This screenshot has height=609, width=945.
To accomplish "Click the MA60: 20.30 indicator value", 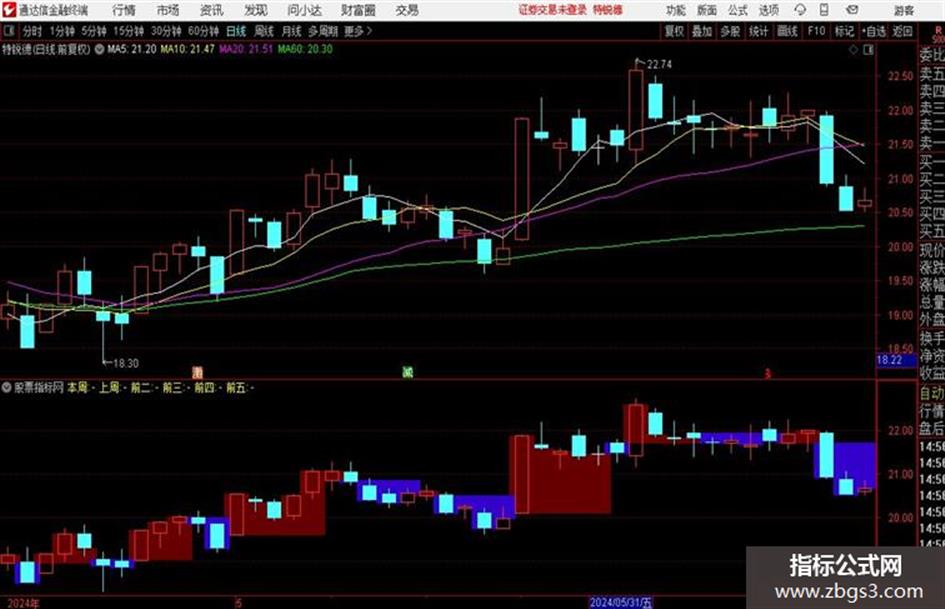I will 305,49.
